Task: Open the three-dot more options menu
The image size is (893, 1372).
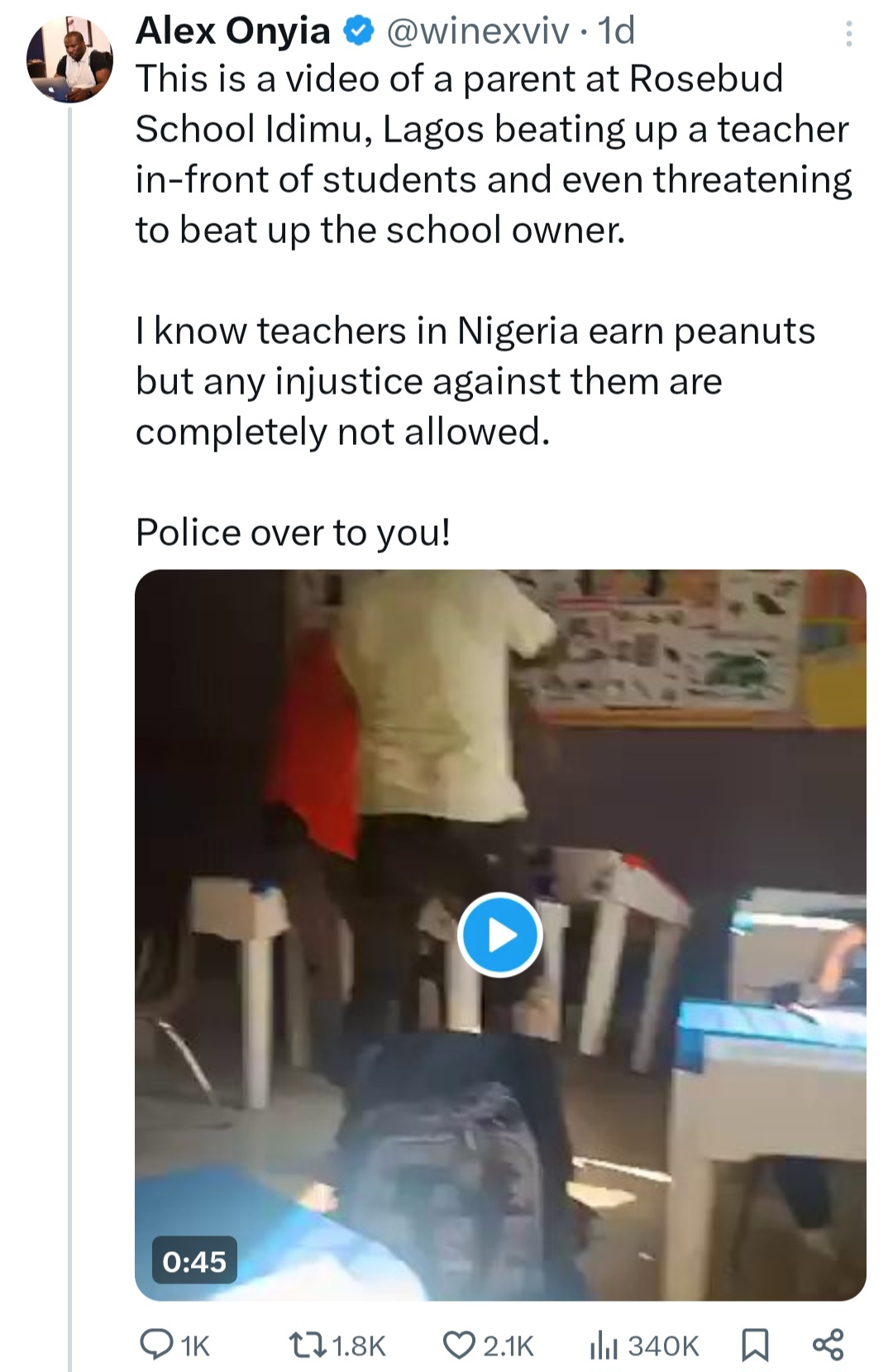Action: pos(848,33)
